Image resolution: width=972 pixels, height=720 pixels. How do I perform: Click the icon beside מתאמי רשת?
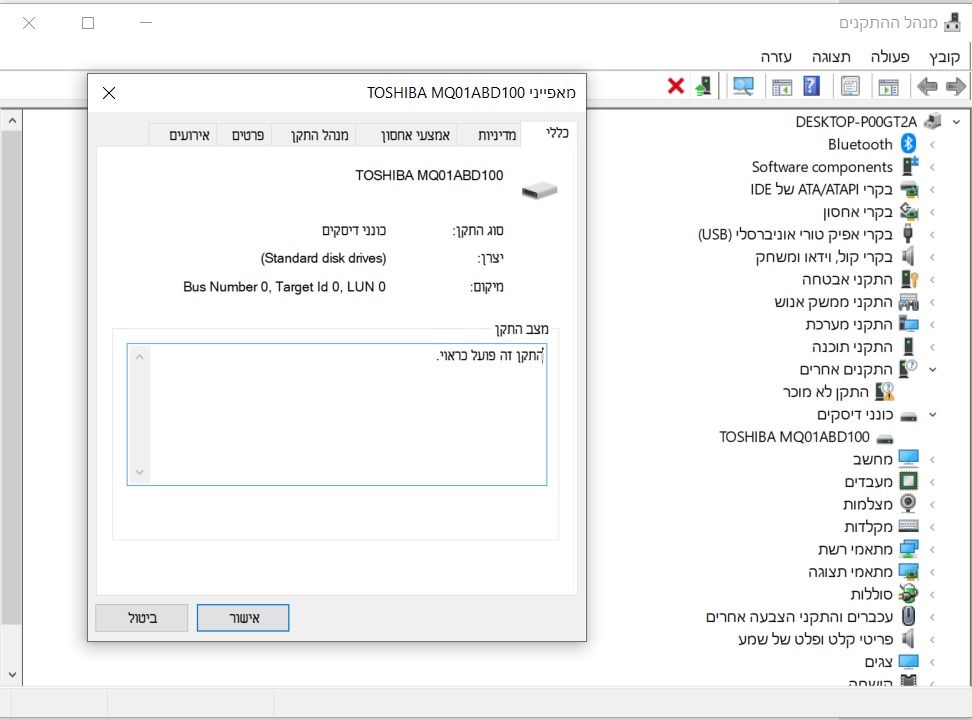pos(909,549)
